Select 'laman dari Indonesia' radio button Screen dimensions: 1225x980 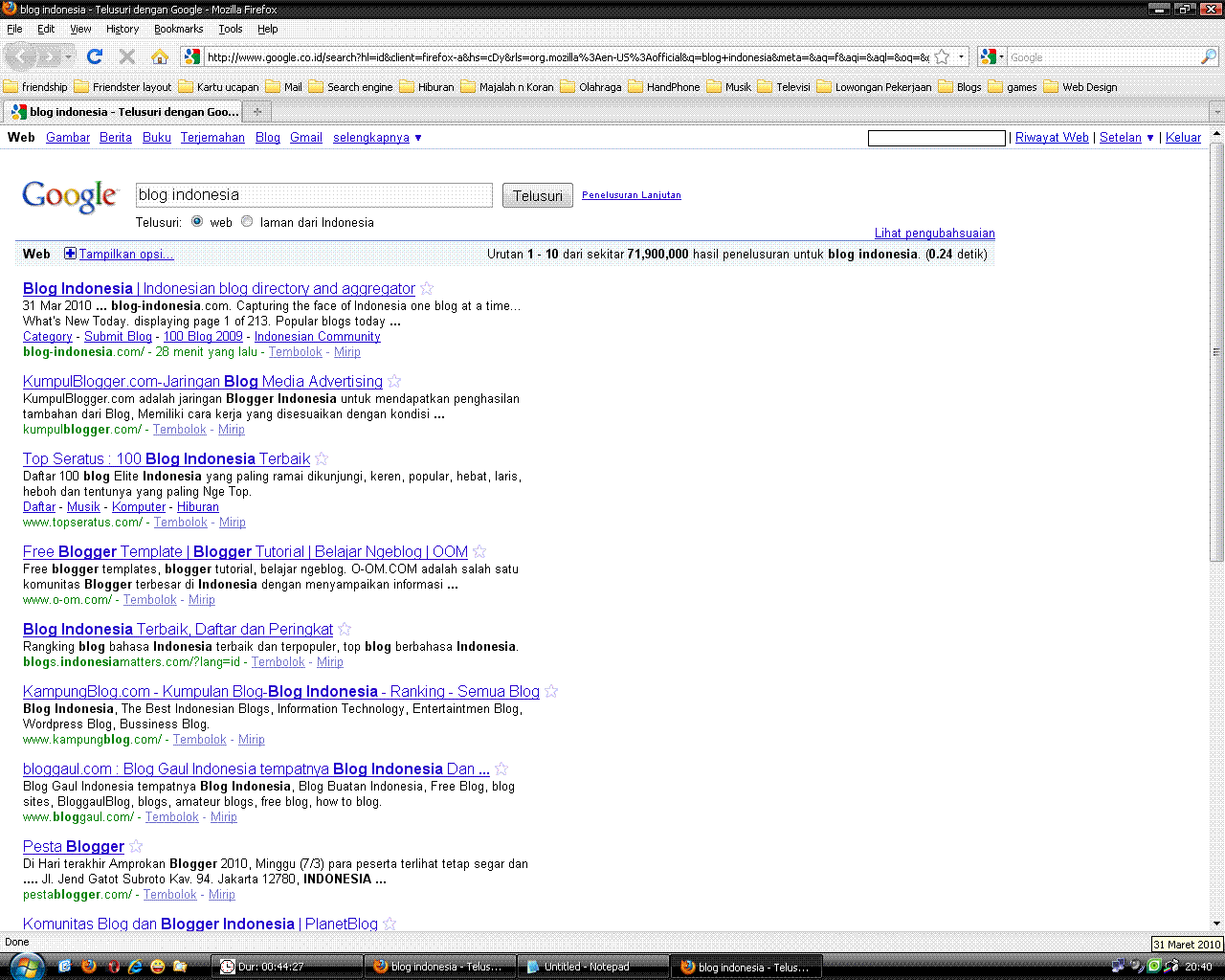click(x=247, y=221)
